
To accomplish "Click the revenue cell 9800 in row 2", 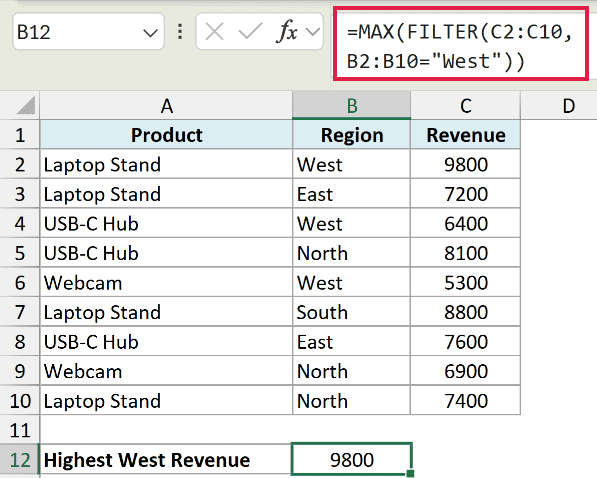I will [x=465, y=164].
